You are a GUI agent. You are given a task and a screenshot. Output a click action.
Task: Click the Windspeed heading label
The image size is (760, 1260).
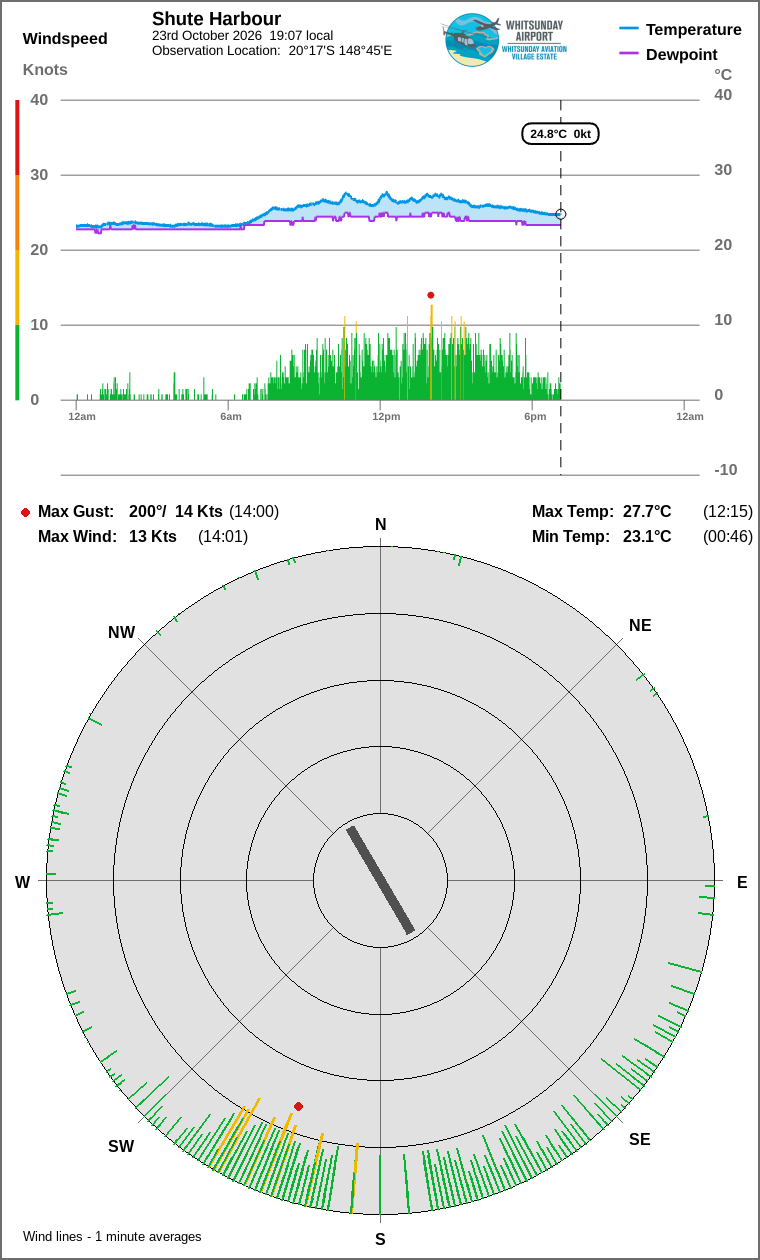(65, 39)
